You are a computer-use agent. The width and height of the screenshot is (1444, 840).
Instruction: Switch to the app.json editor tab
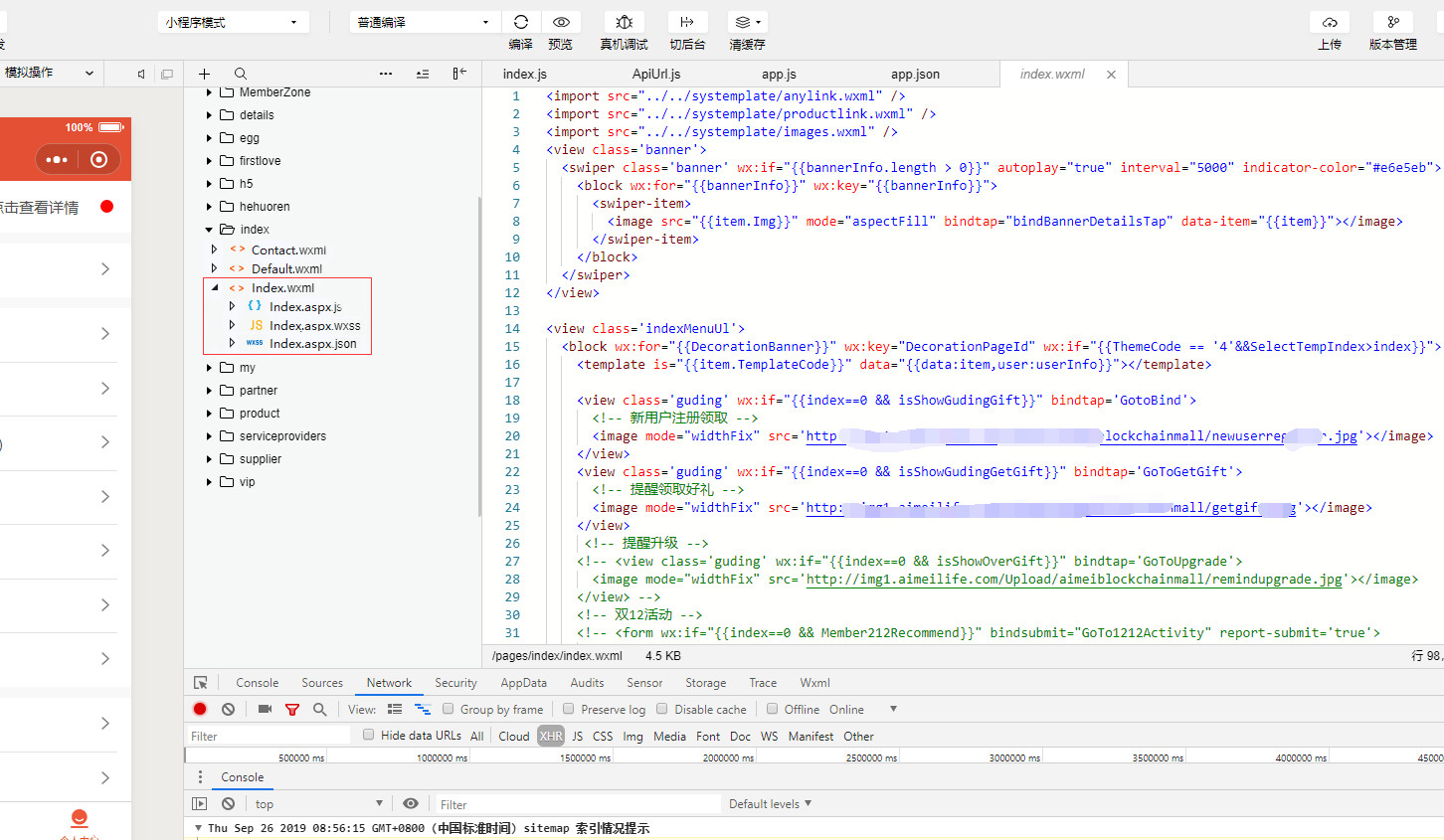(915, 75)
